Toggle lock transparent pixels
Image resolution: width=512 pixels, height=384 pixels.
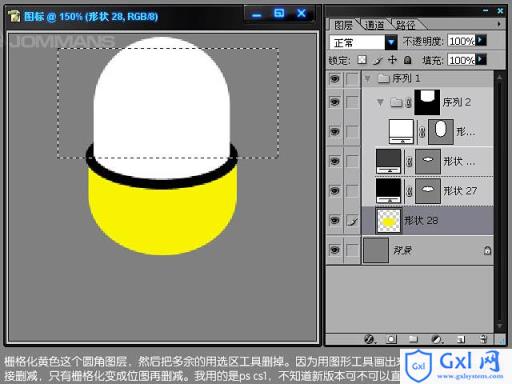click(362, 60)
